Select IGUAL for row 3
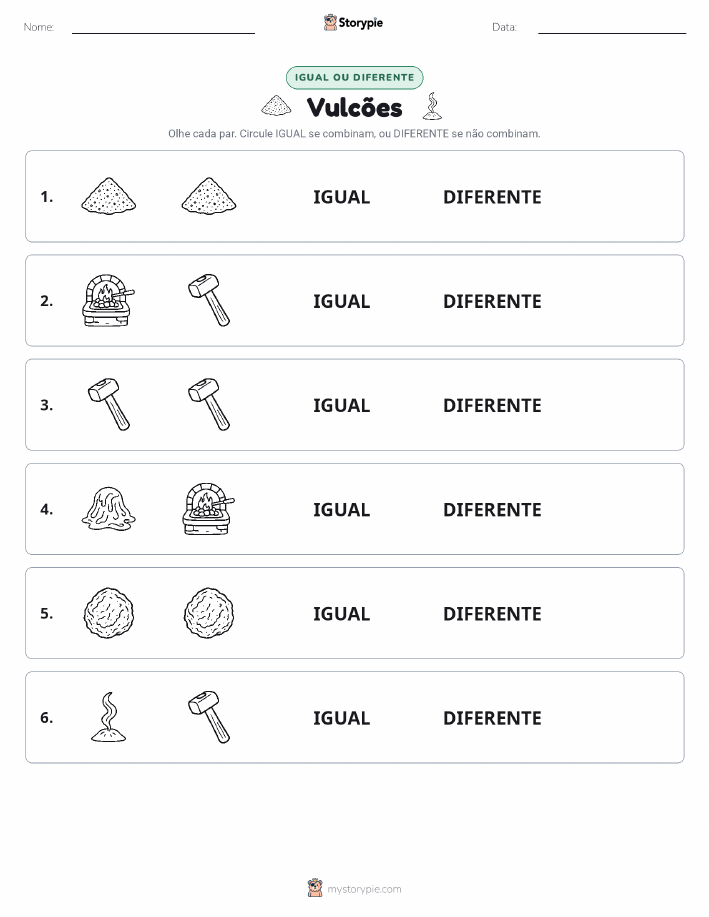This screenshot has height=917, width=709. tap(342, 405)
